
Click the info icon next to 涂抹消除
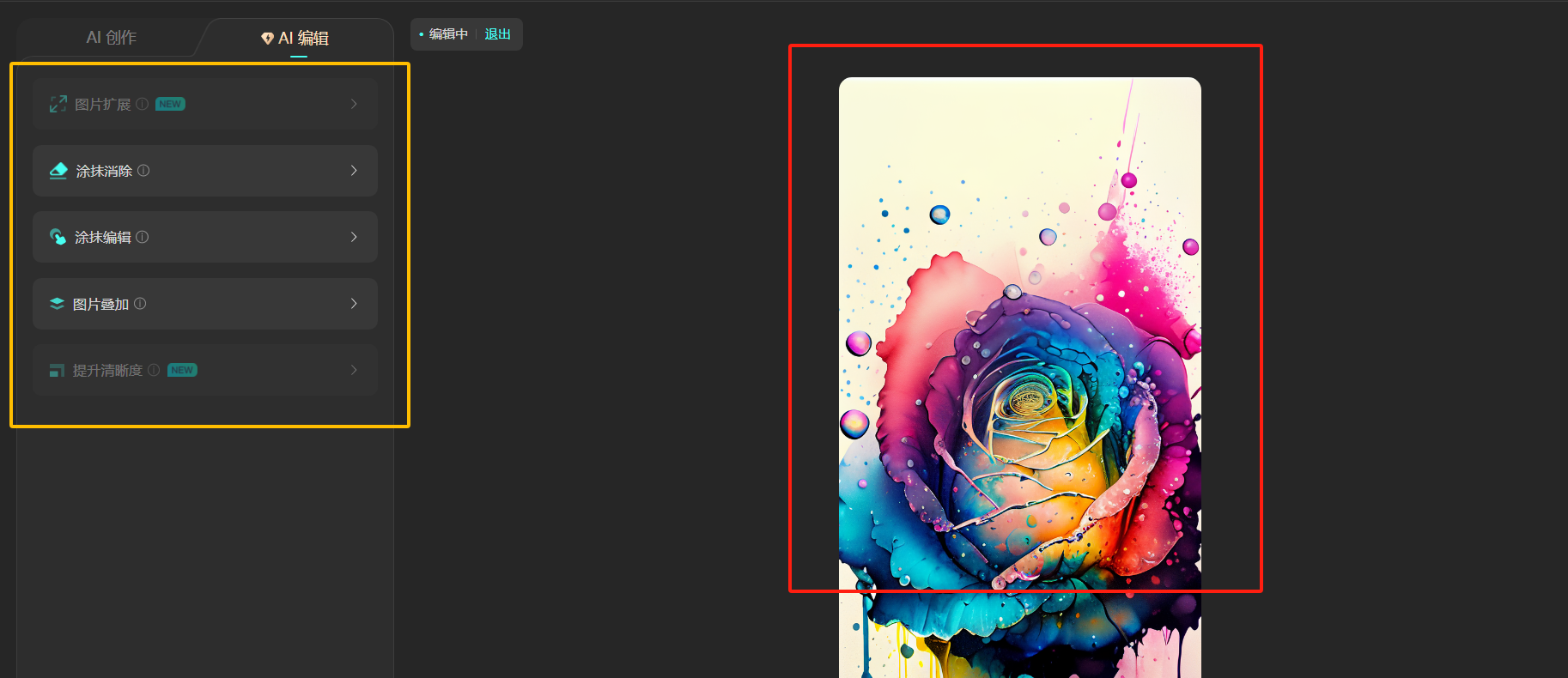[143, 171]
